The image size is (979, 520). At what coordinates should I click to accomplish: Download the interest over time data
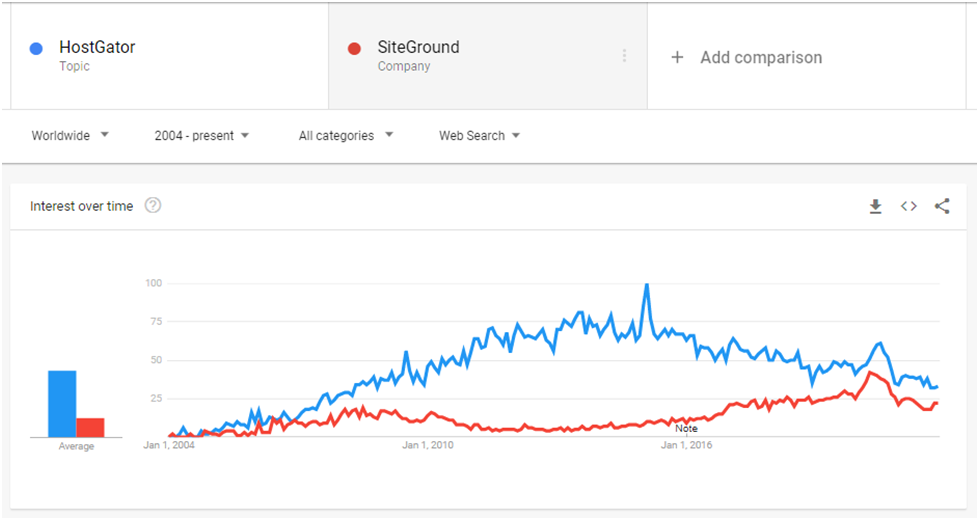[x=875, y=207]
